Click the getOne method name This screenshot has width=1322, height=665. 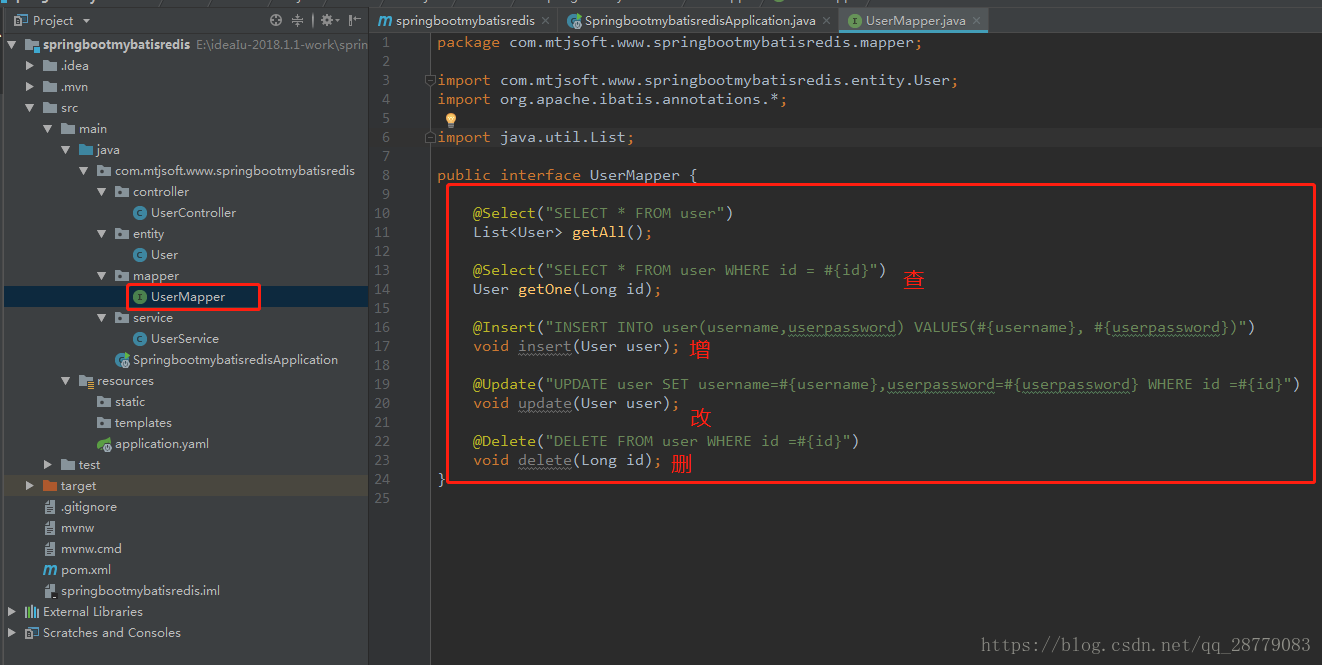coord(545,289)
